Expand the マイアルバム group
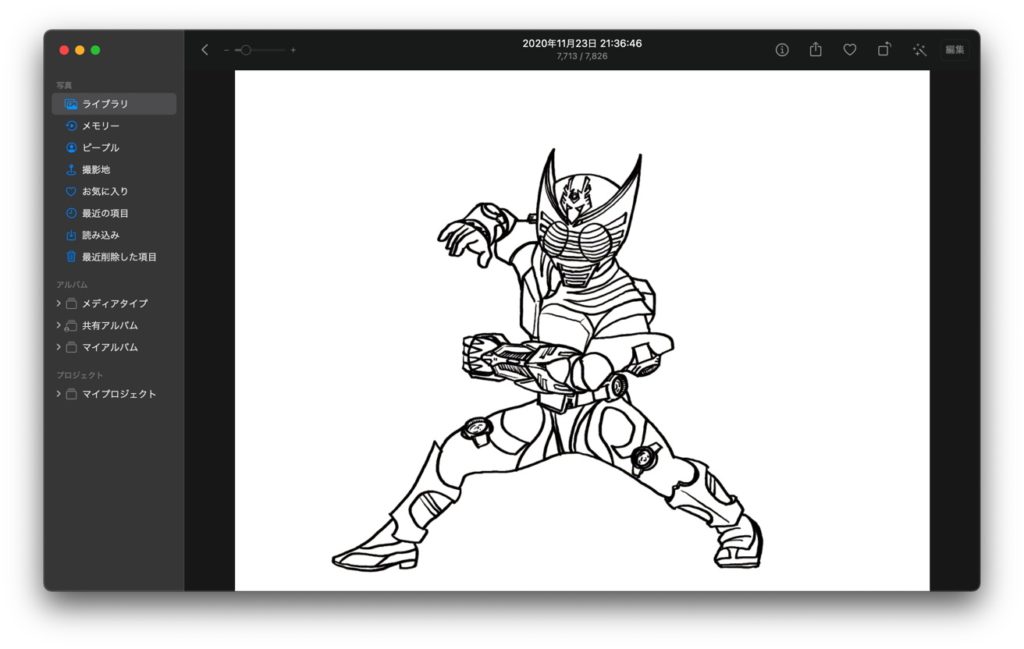The height and width of the screenshot is (649, 1024). (58, 347)
